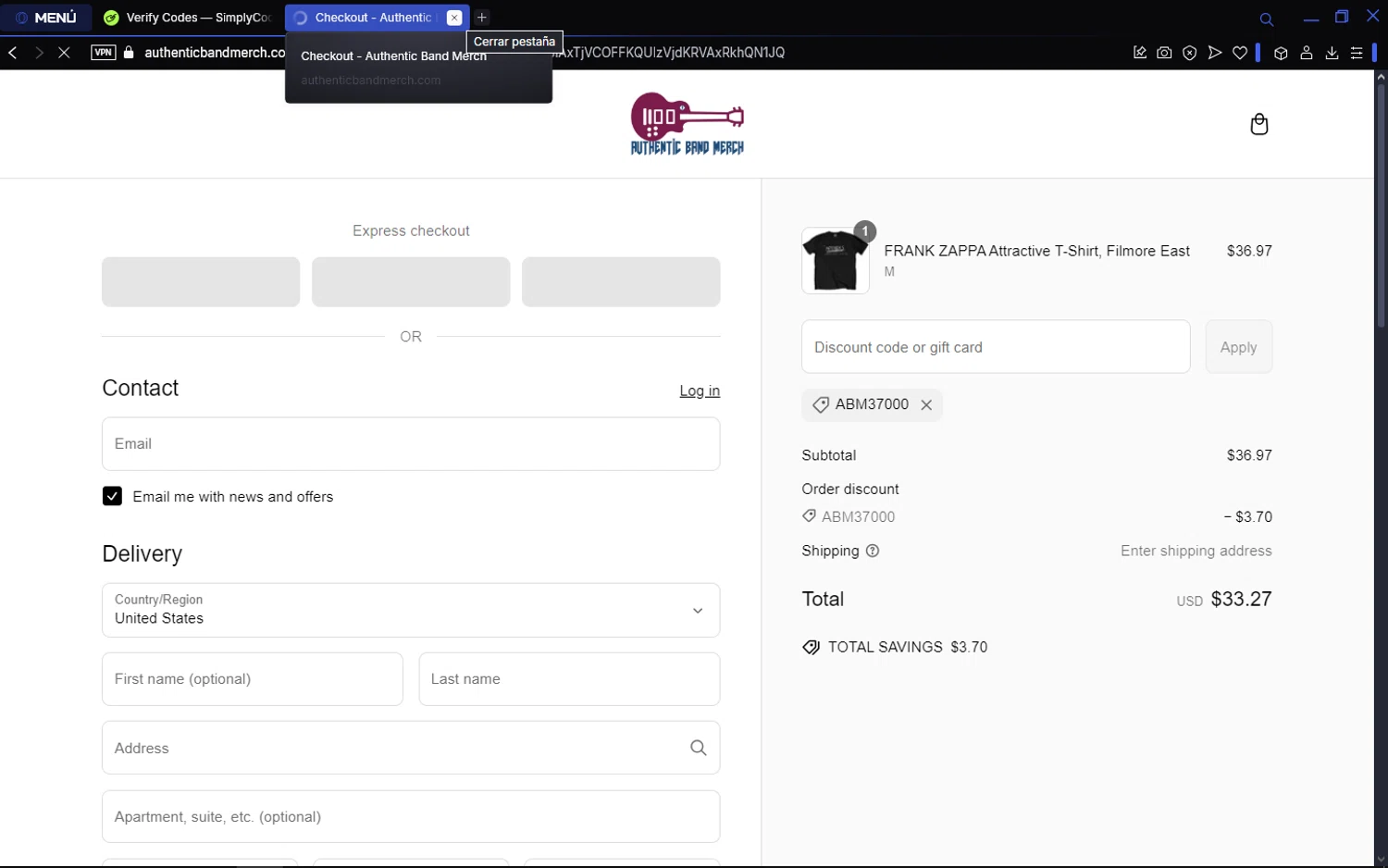1388x868 pixels.
Task: Click the Enter shipping address text
Action: 1196,551
